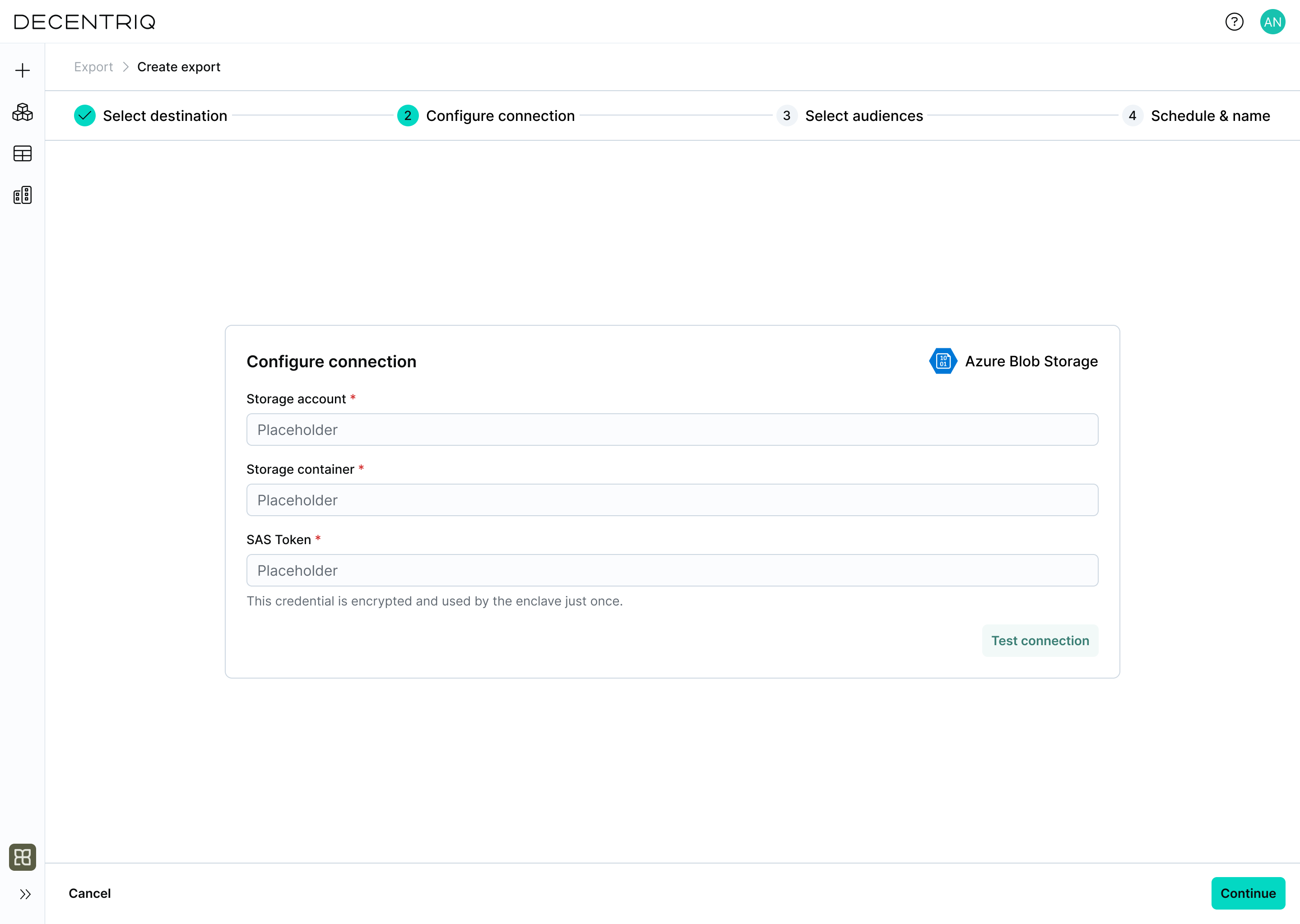Click the Configure connection card heading

click(331, 361)
